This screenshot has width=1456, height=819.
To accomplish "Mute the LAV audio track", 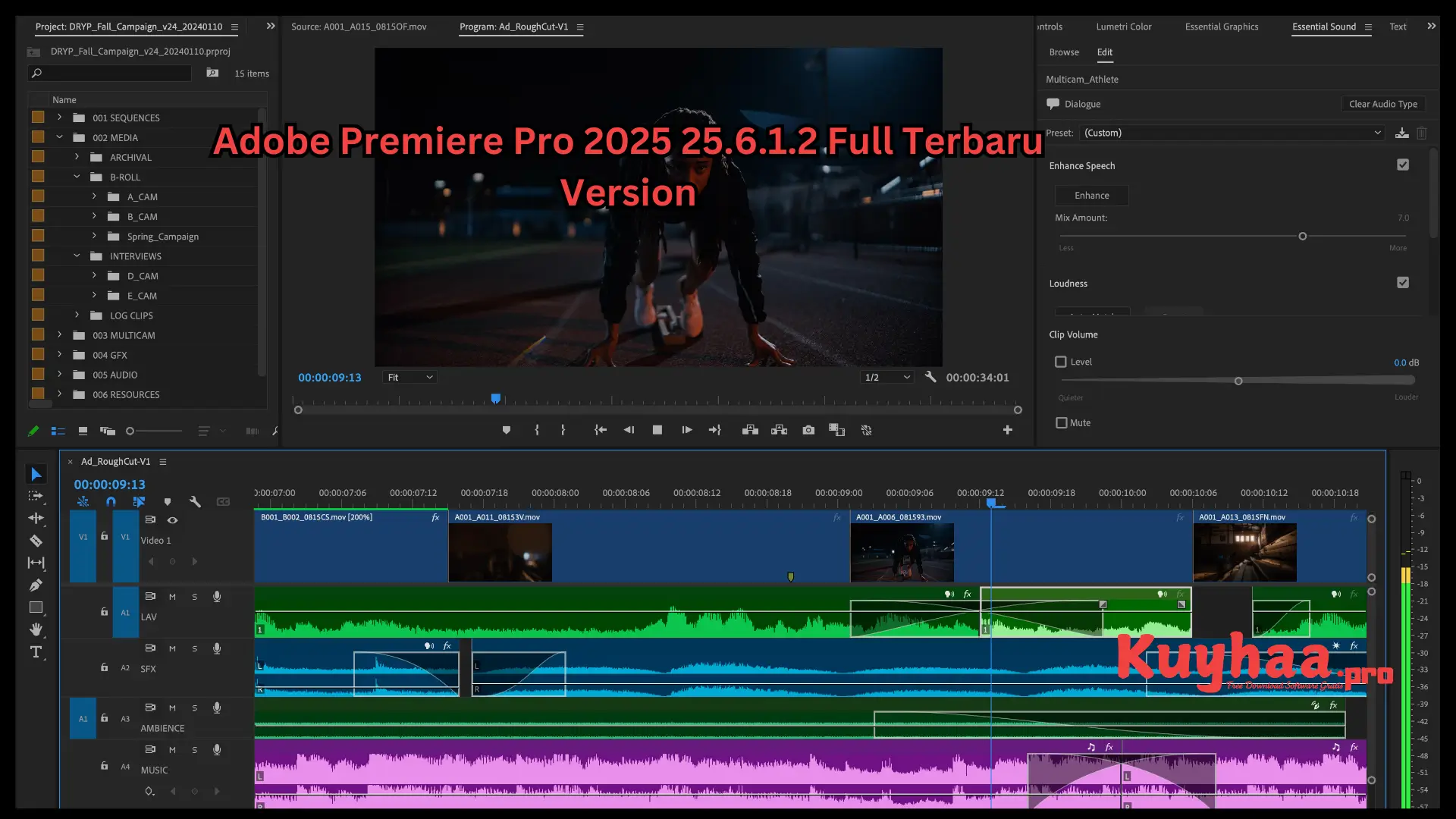I will (x=172, y=597).
